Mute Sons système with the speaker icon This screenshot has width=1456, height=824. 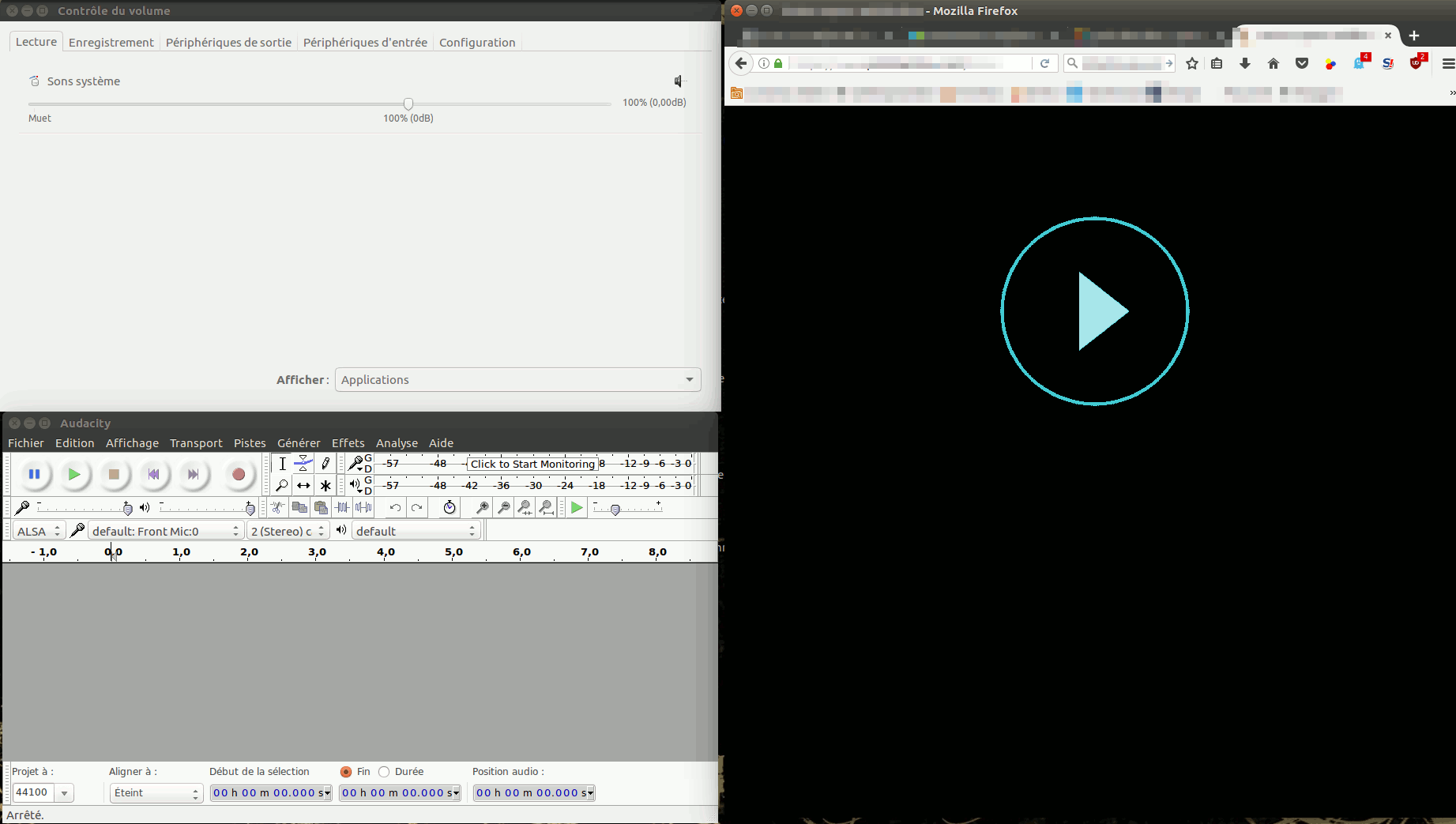679,81
